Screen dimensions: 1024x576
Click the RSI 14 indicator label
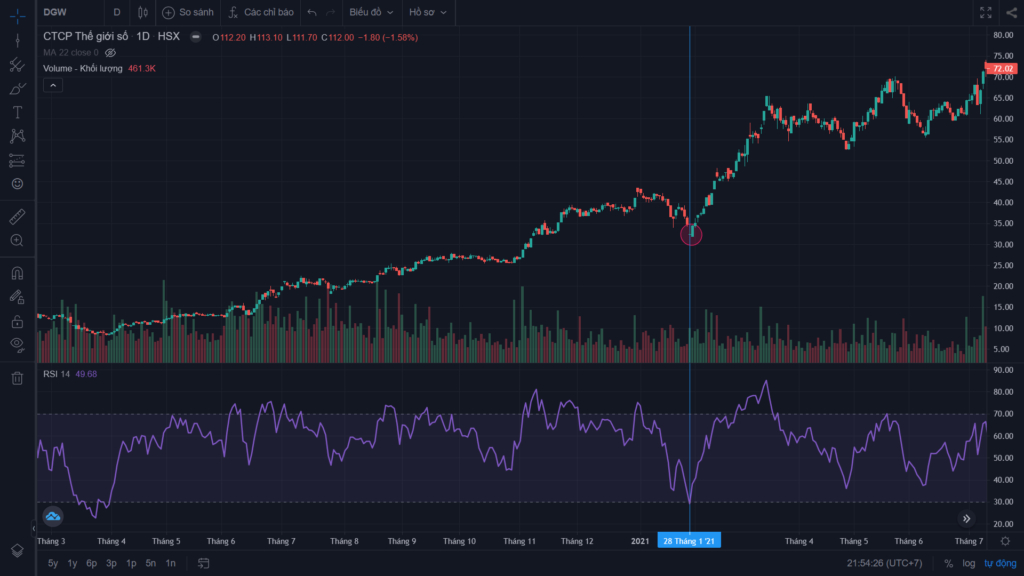coord(57,374)
